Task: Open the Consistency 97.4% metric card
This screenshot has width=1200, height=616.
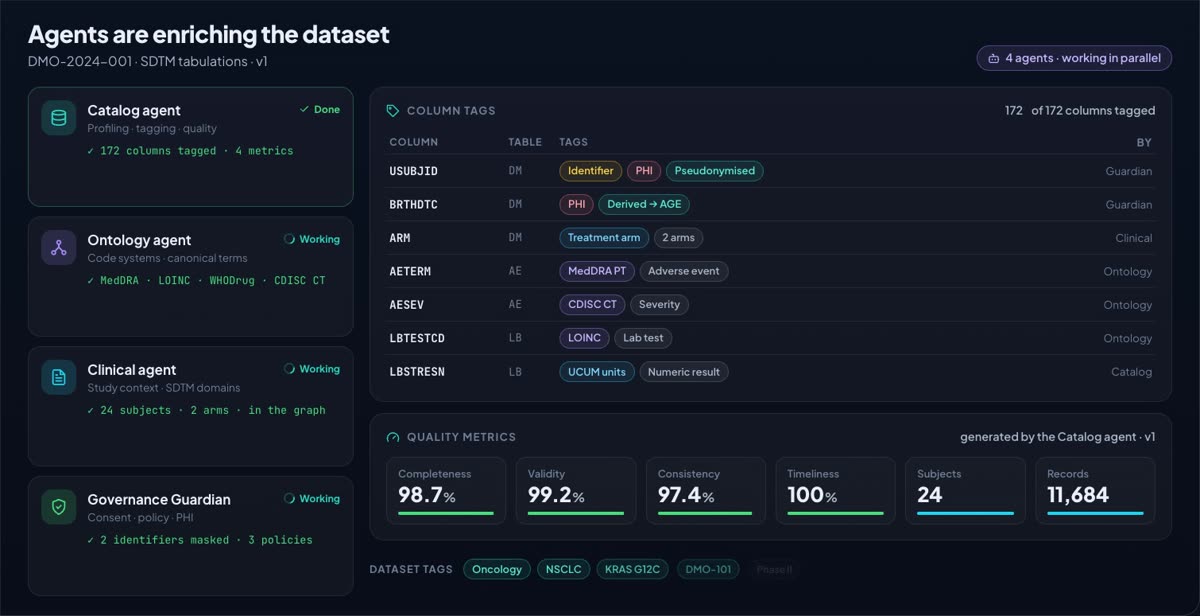Action: point(706,491)
